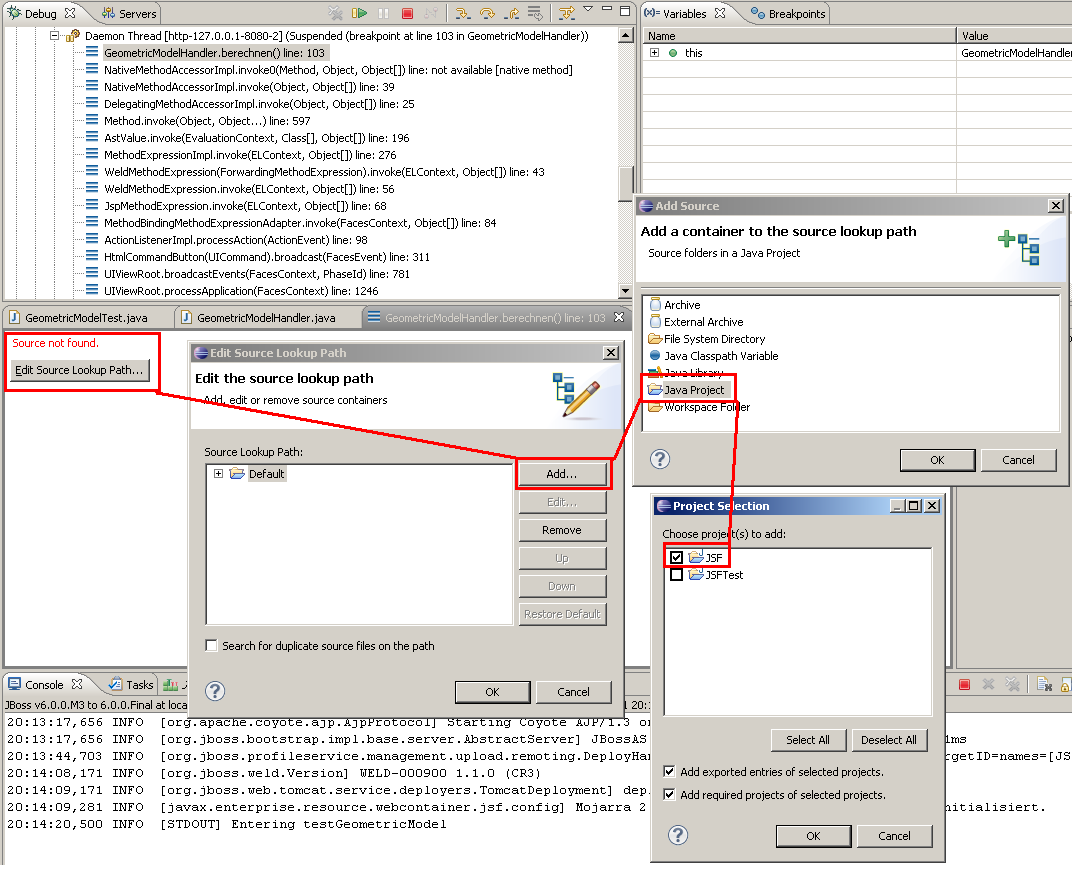1073x869 pixels.
Task: Click help icon in Project Selection dialog
Action: 677,835
